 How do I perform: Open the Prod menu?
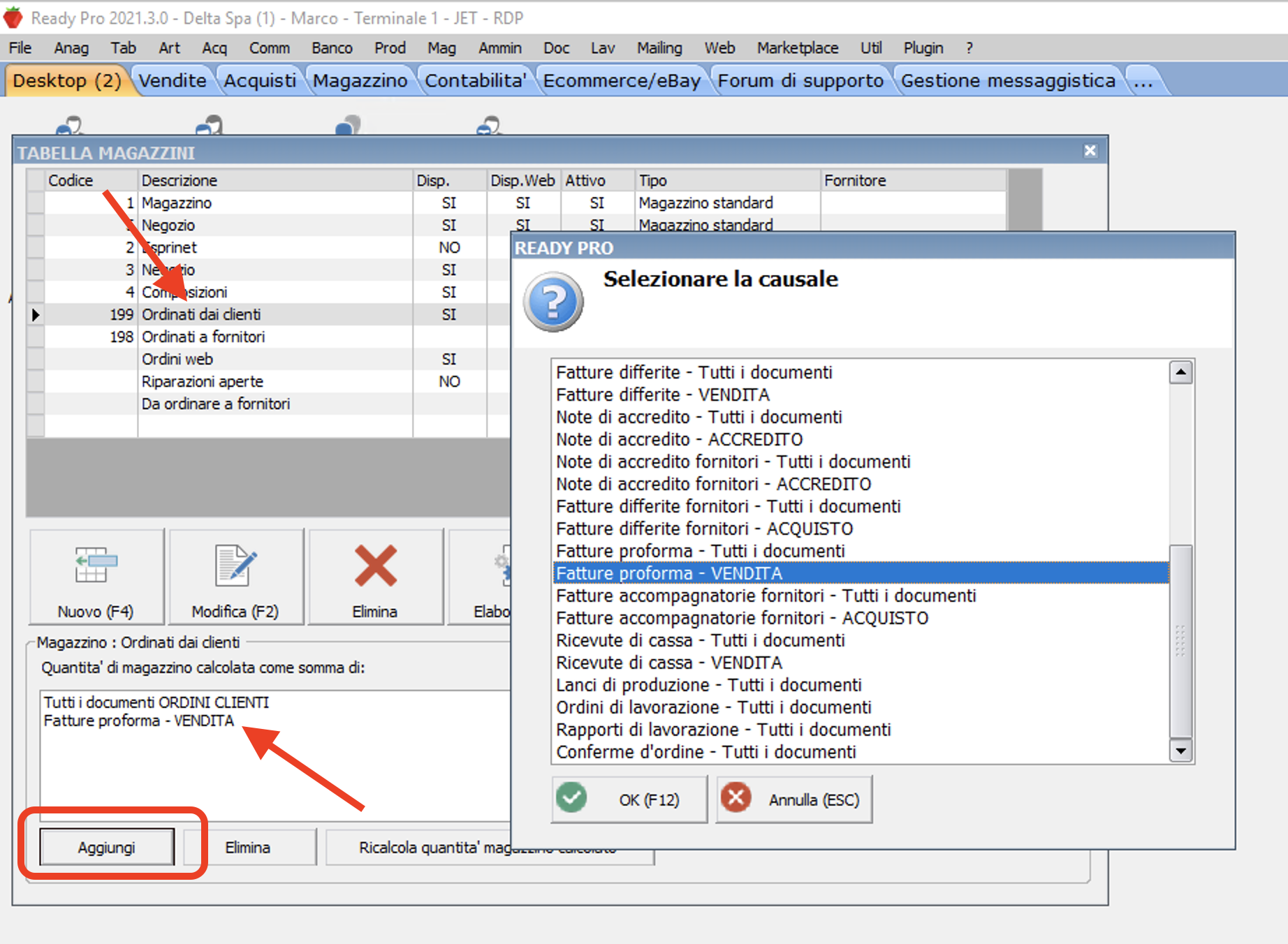pos(390,47)
